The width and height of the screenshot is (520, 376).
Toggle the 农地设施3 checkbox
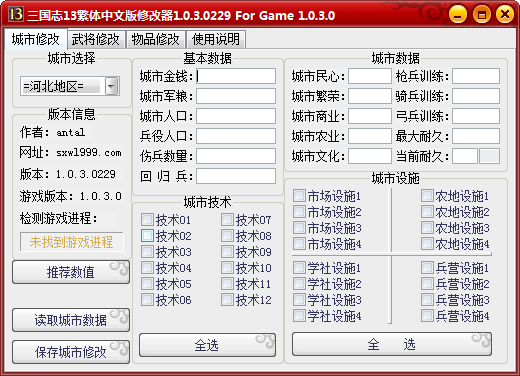point(427,228)
